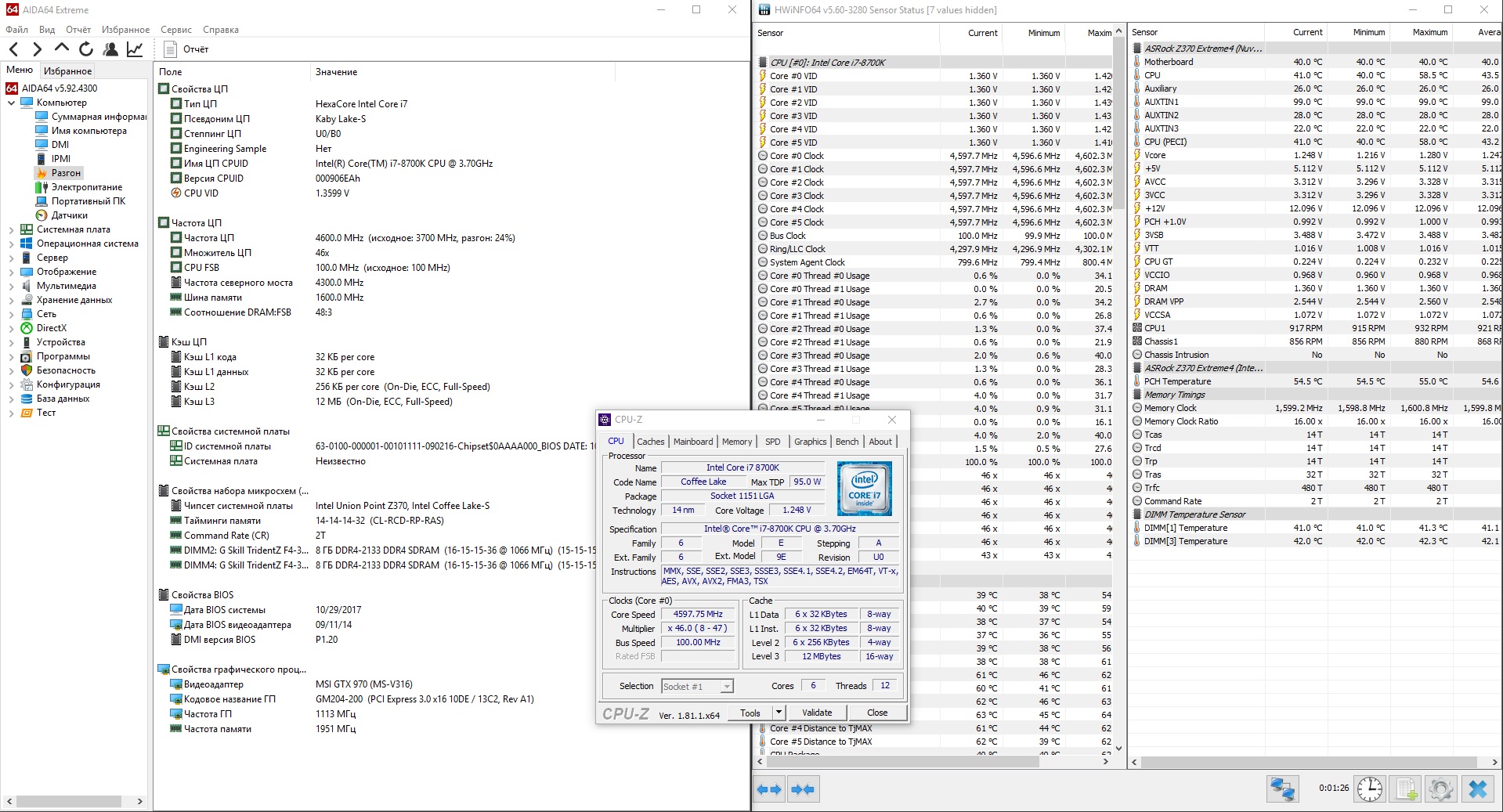This screenshot has width=1503, height=812.
Task: Expand the Операционная система node
Action: (x=11, y=244)
